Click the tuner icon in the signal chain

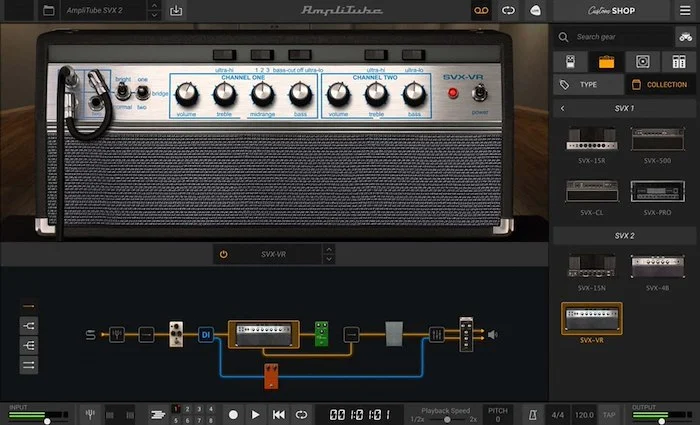[117, 334]
